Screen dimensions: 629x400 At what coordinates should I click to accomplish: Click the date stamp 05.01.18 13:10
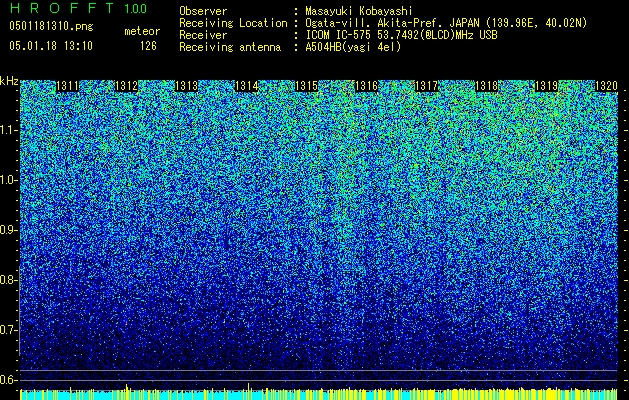click(51, 45)
